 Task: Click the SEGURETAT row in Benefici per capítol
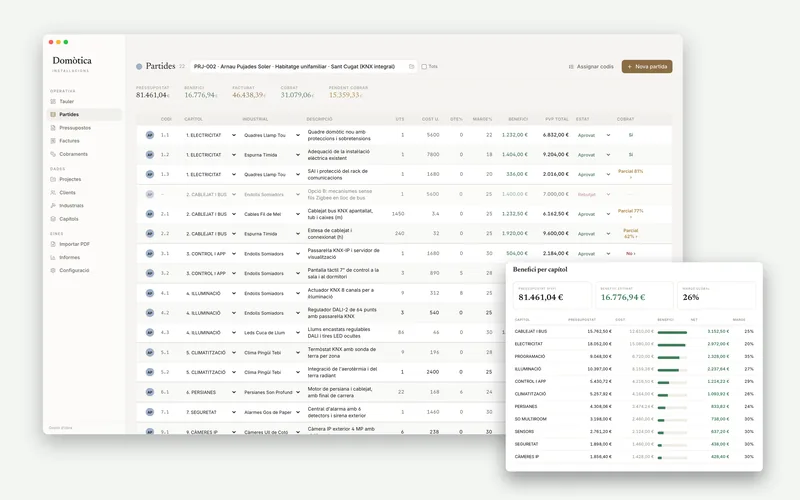(x=634, y=444)
